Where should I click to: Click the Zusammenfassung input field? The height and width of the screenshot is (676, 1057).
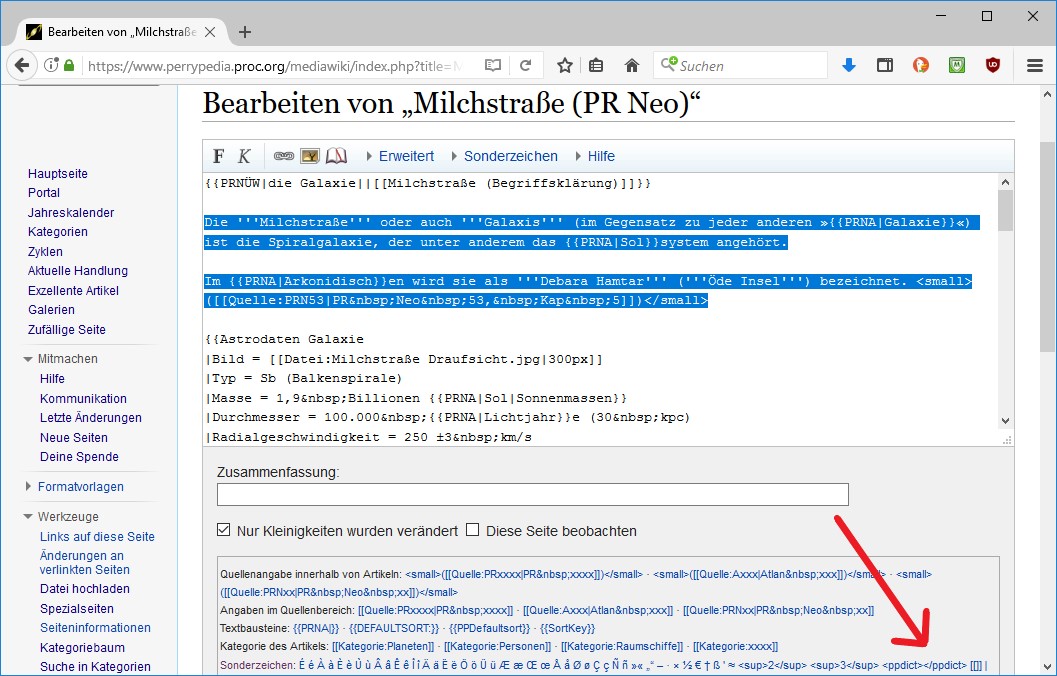tap(532, 495)
